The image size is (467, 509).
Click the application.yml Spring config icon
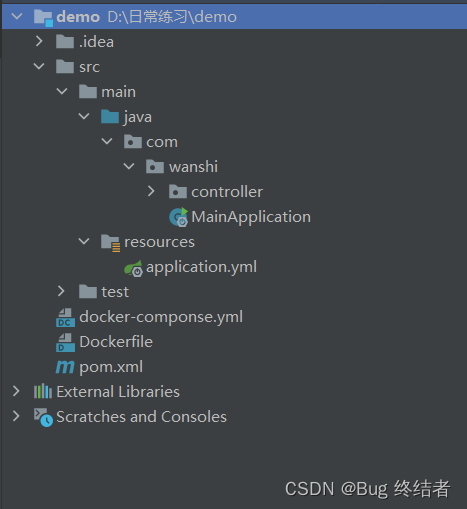tap(133, 268)
